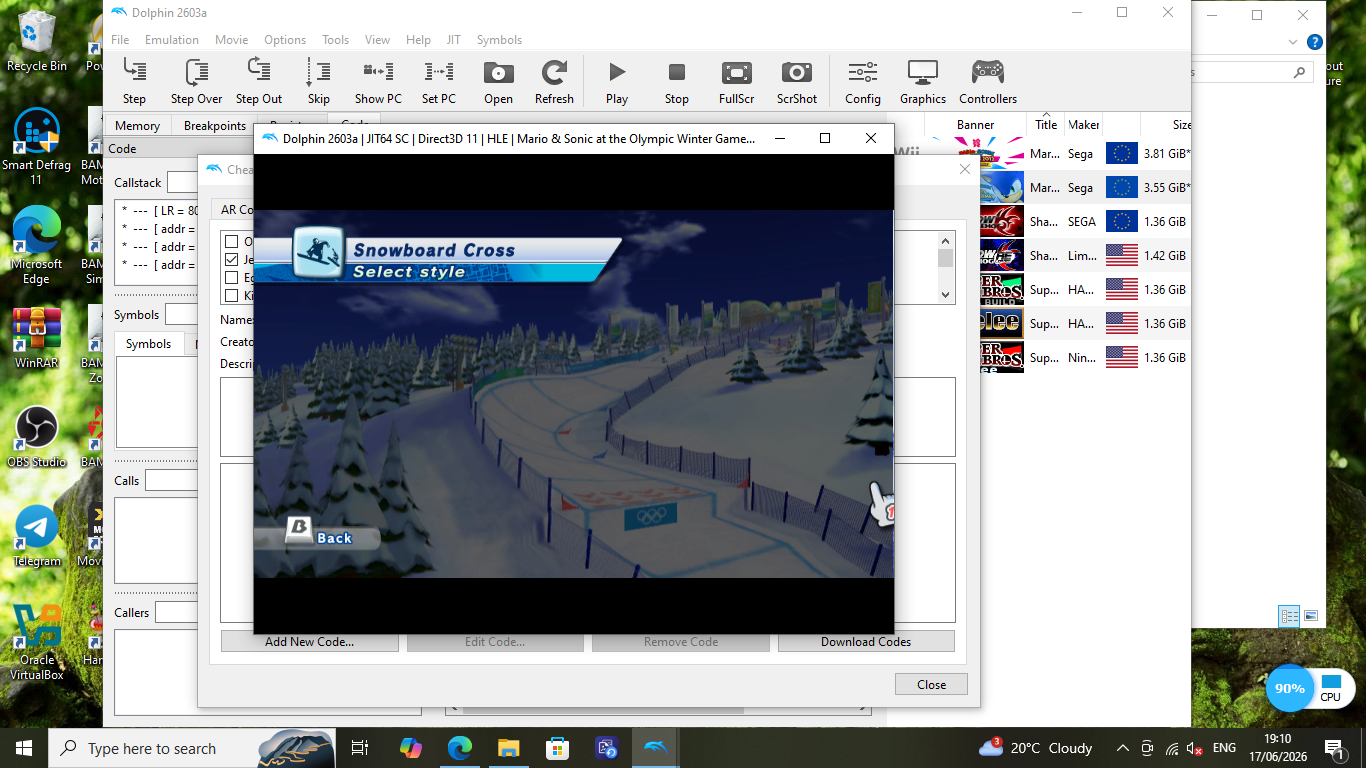Viewport: 1366px width, 768px height.
Task: Switch to the Breakpoints tab
Action: [215, 126]
